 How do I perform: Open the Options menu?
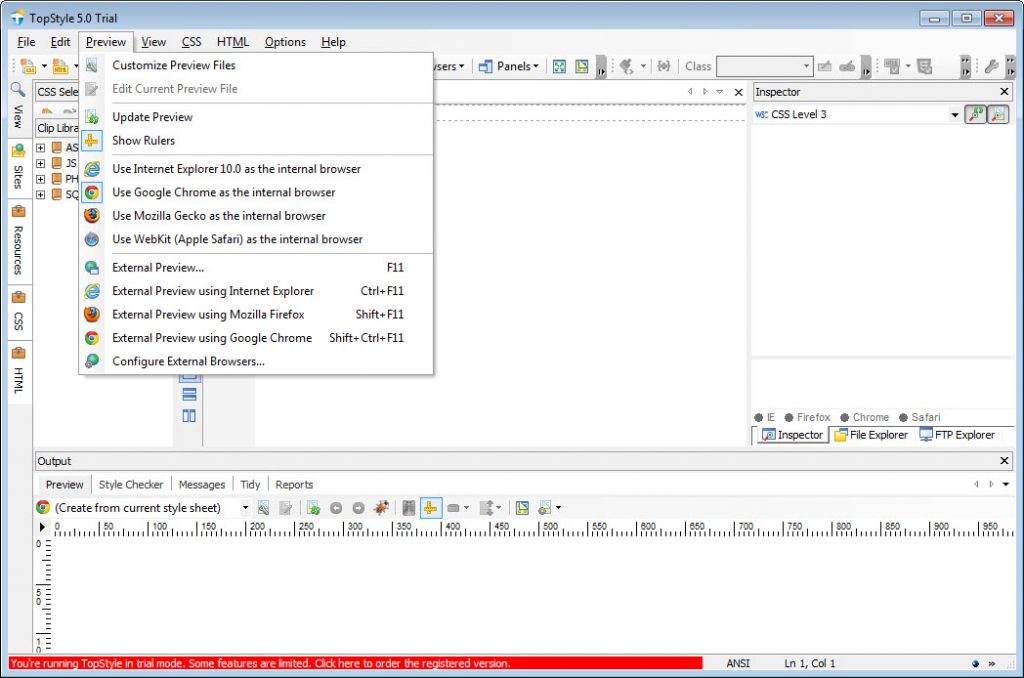pyautogui.click(x=285, y=42)
